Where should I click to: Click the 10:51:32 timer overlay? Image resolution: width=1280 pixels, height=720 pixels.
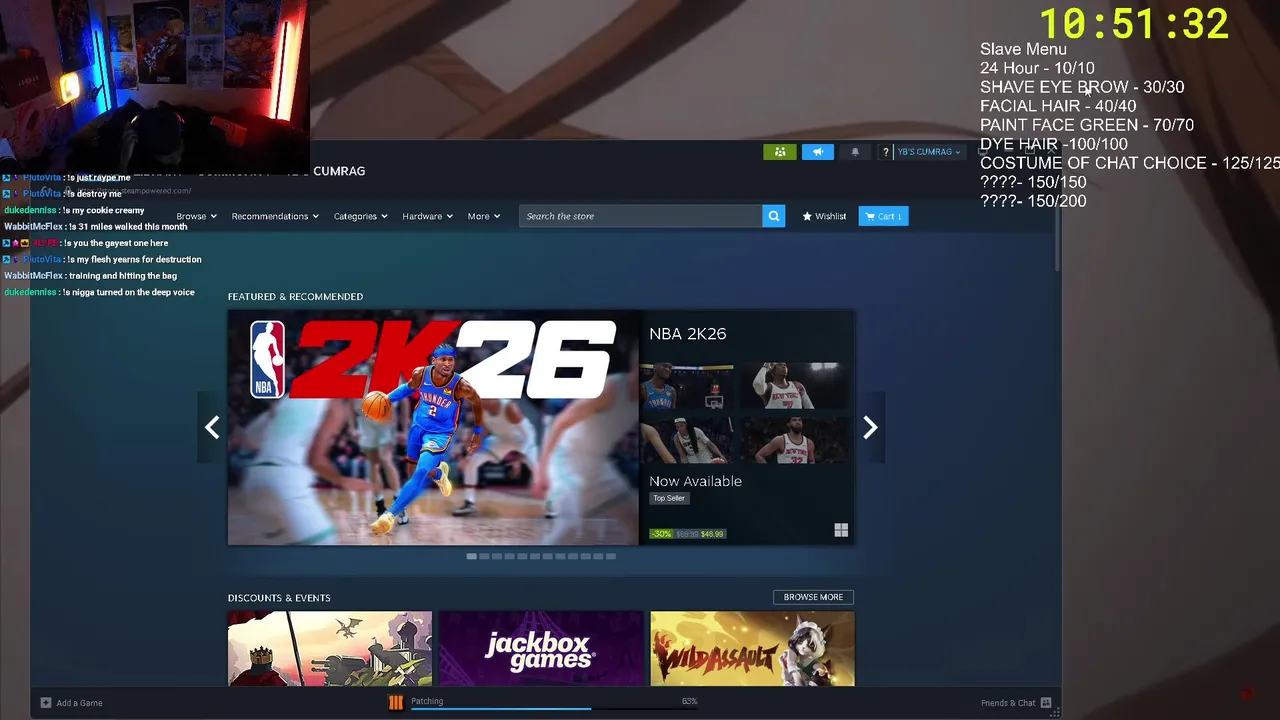[x=1134, y=24]
